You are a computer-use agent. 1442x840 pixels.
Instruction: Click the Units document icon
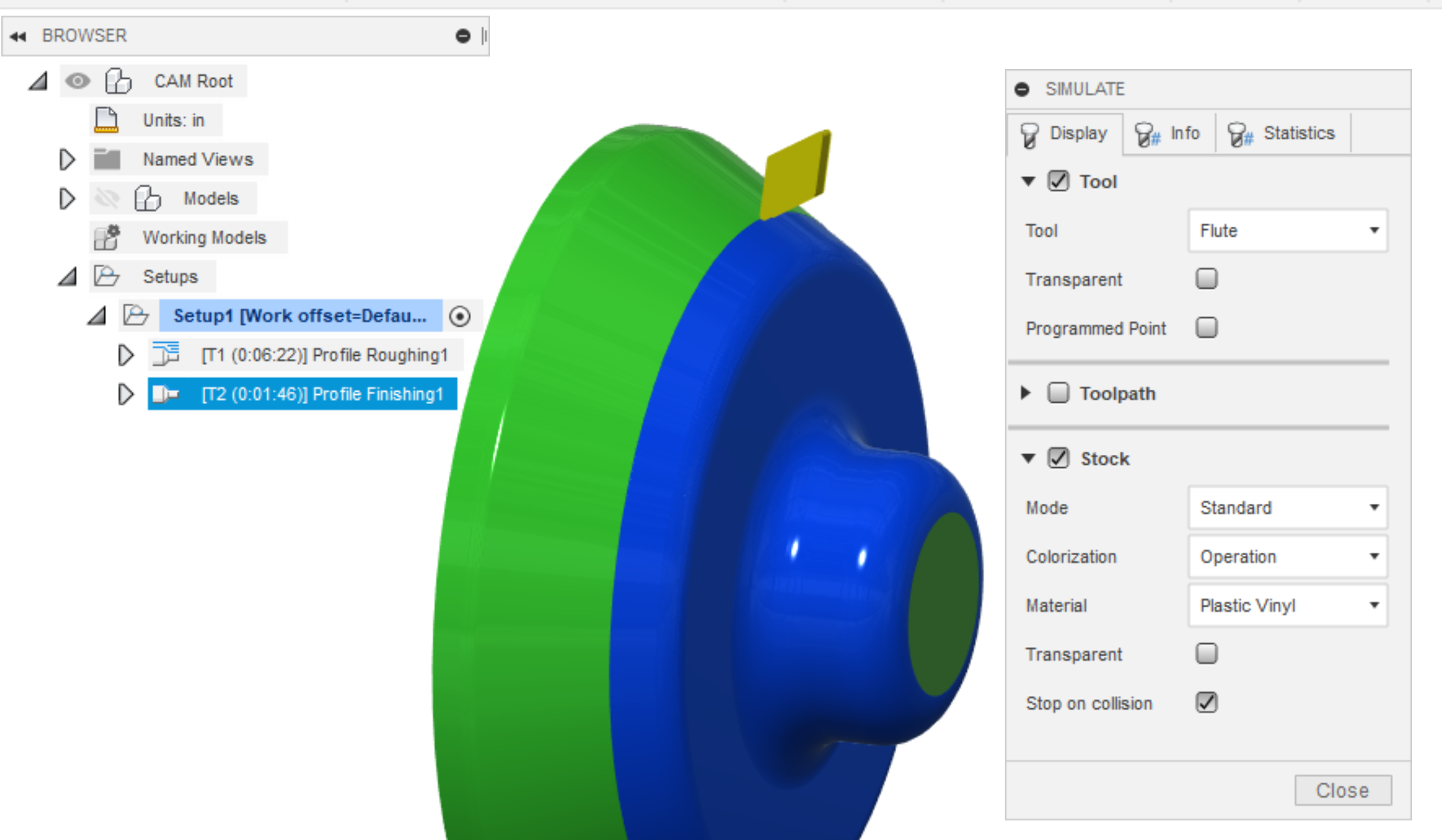tap(106, 121)
